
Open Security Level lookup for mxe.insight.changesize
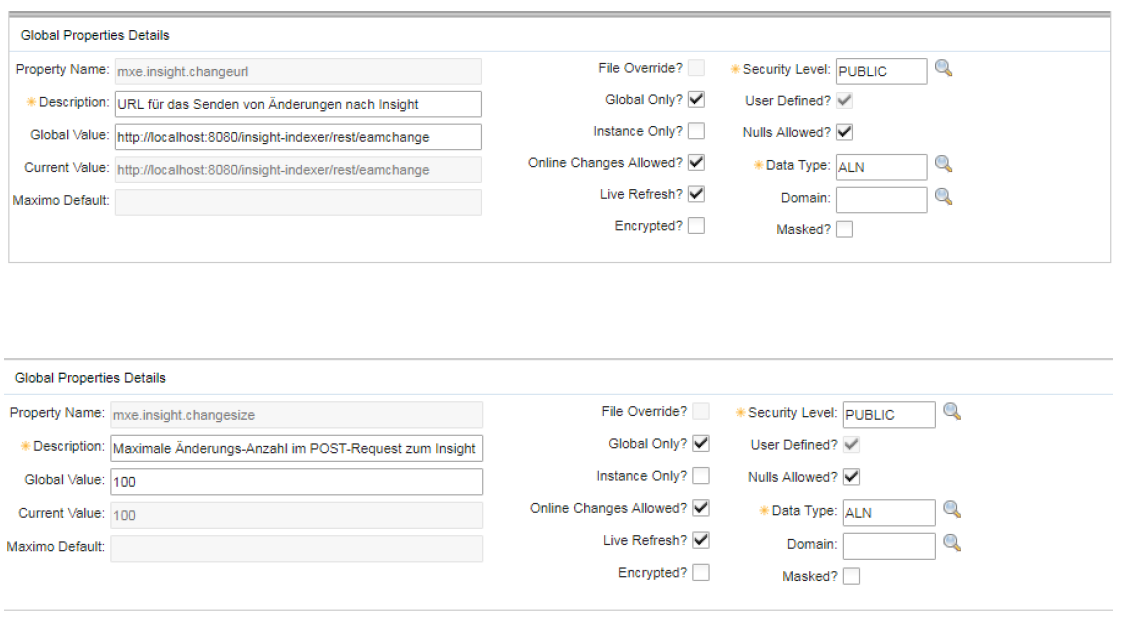(952, 411)
